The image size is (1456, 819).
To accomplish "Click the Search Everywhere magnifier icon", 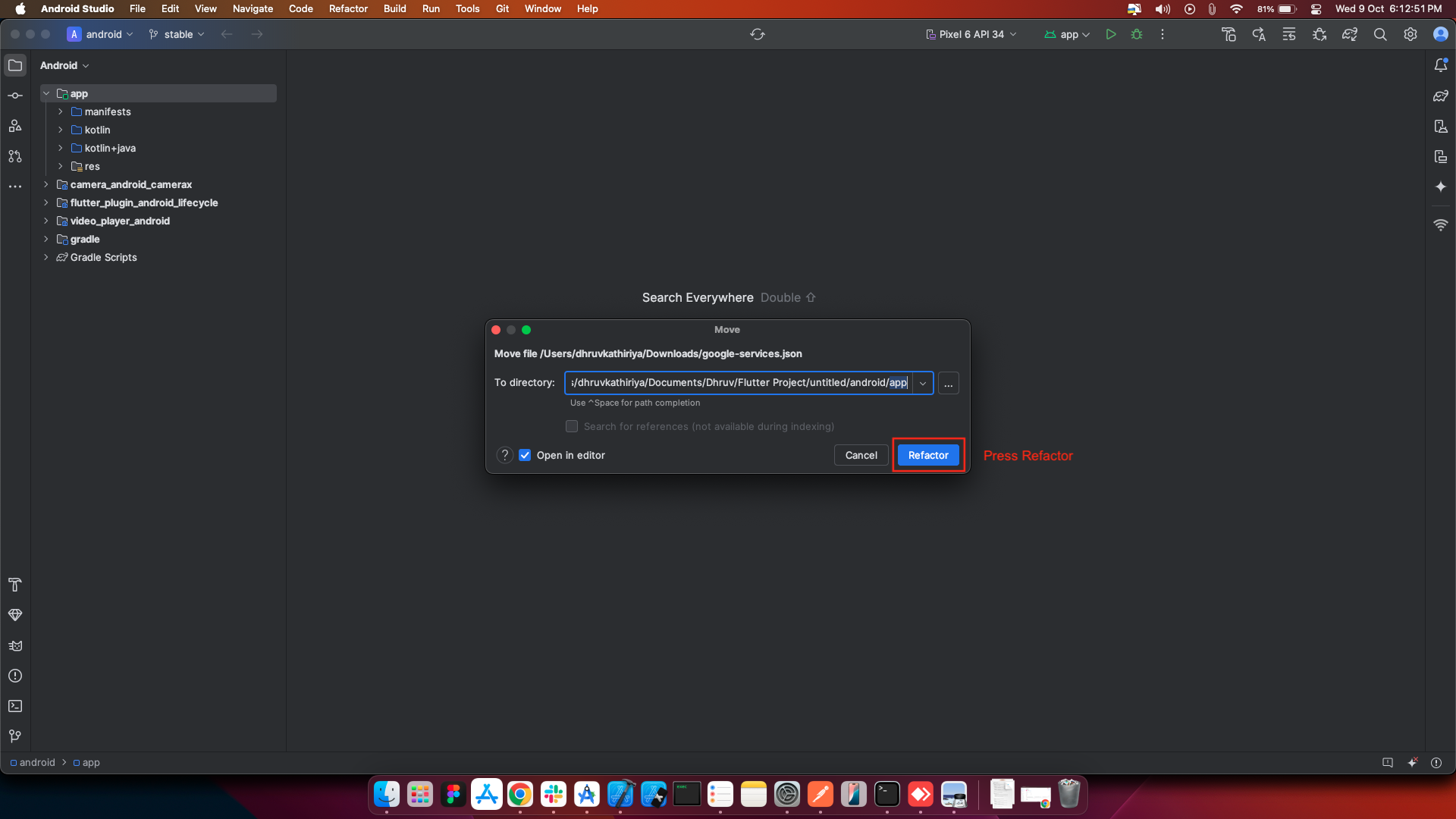I will (1380, 34).
